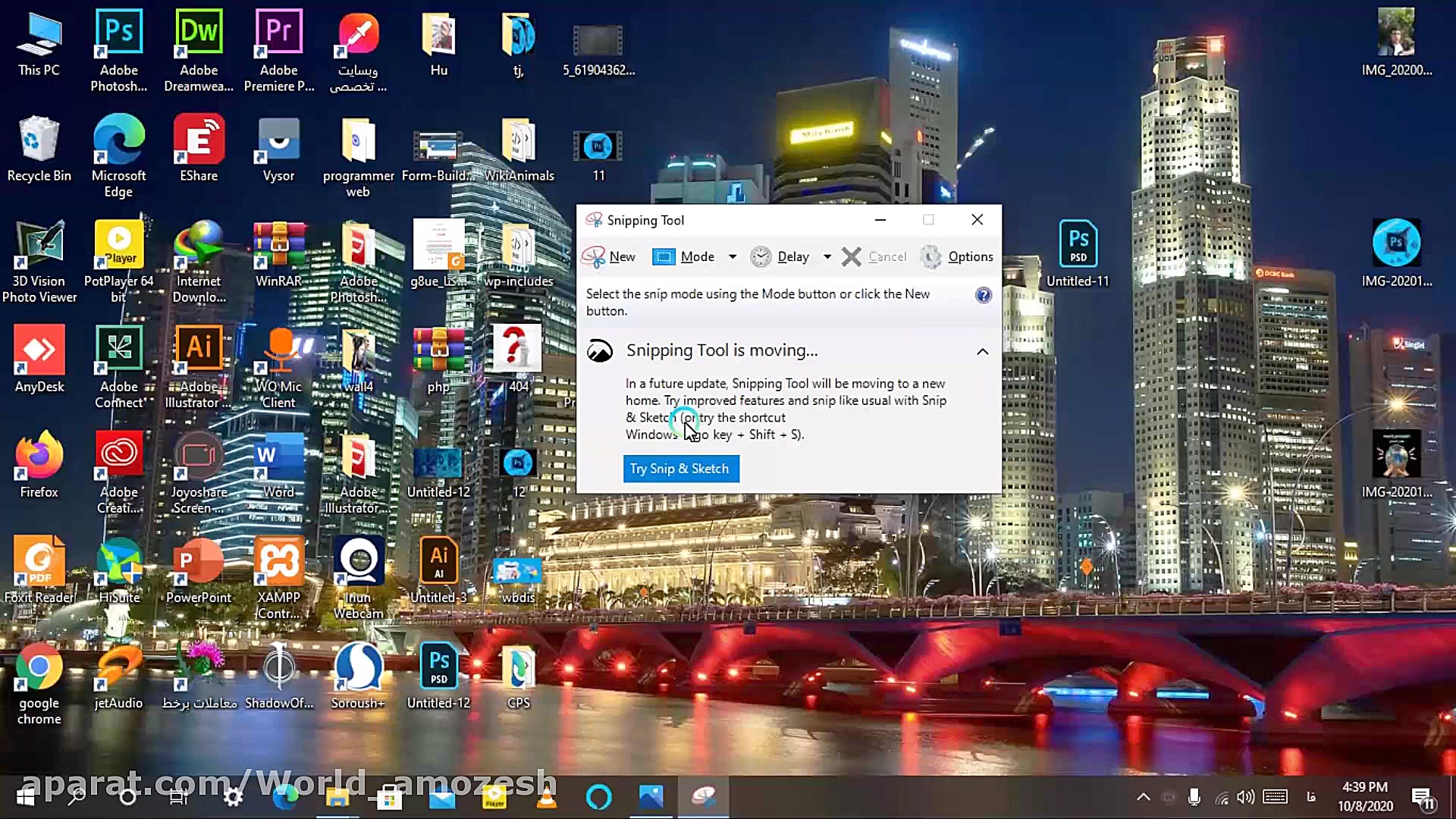
Task: Click the Windows Start button
Action: pos(25,797)
